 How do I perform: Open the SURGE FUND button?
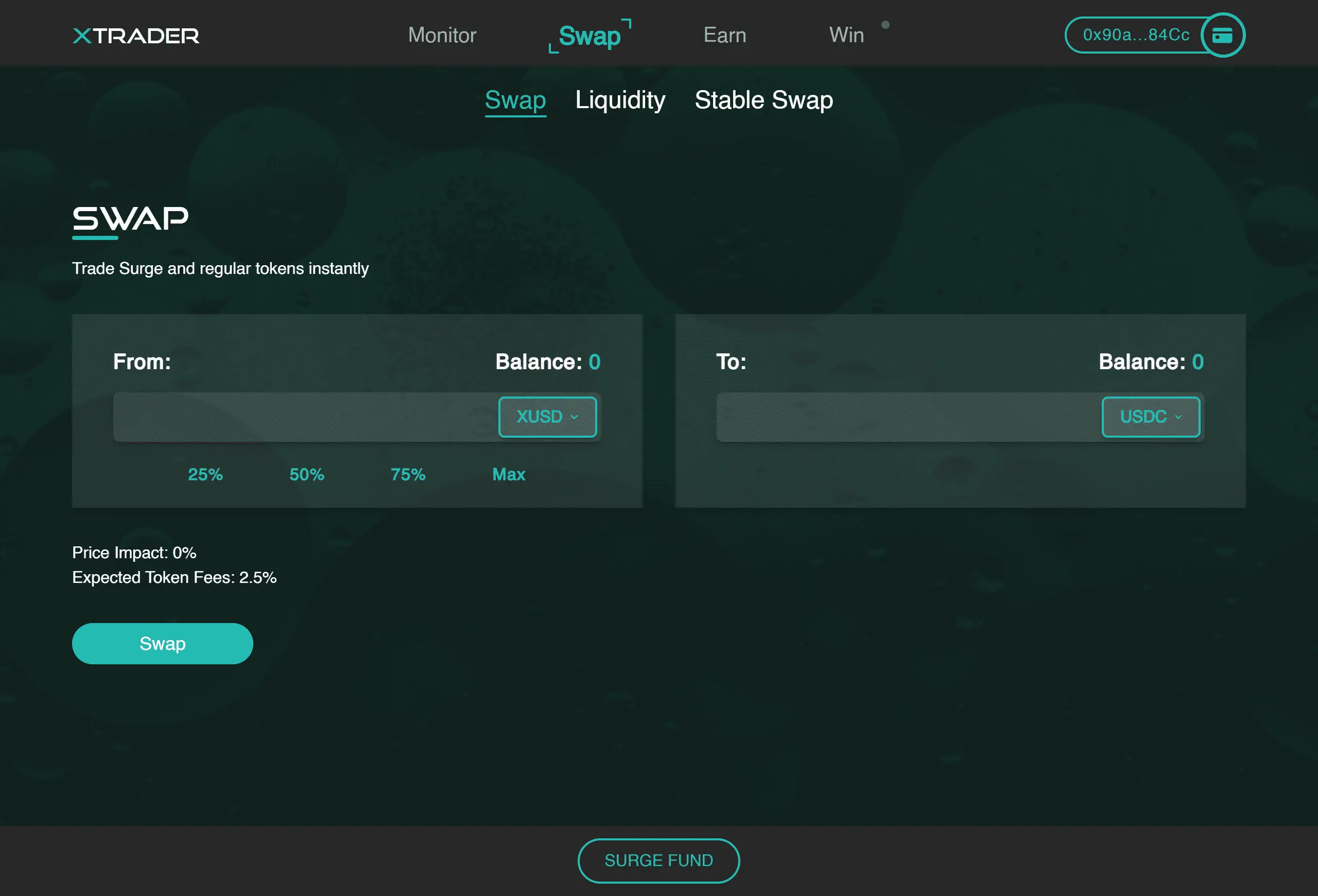point(658,860)
